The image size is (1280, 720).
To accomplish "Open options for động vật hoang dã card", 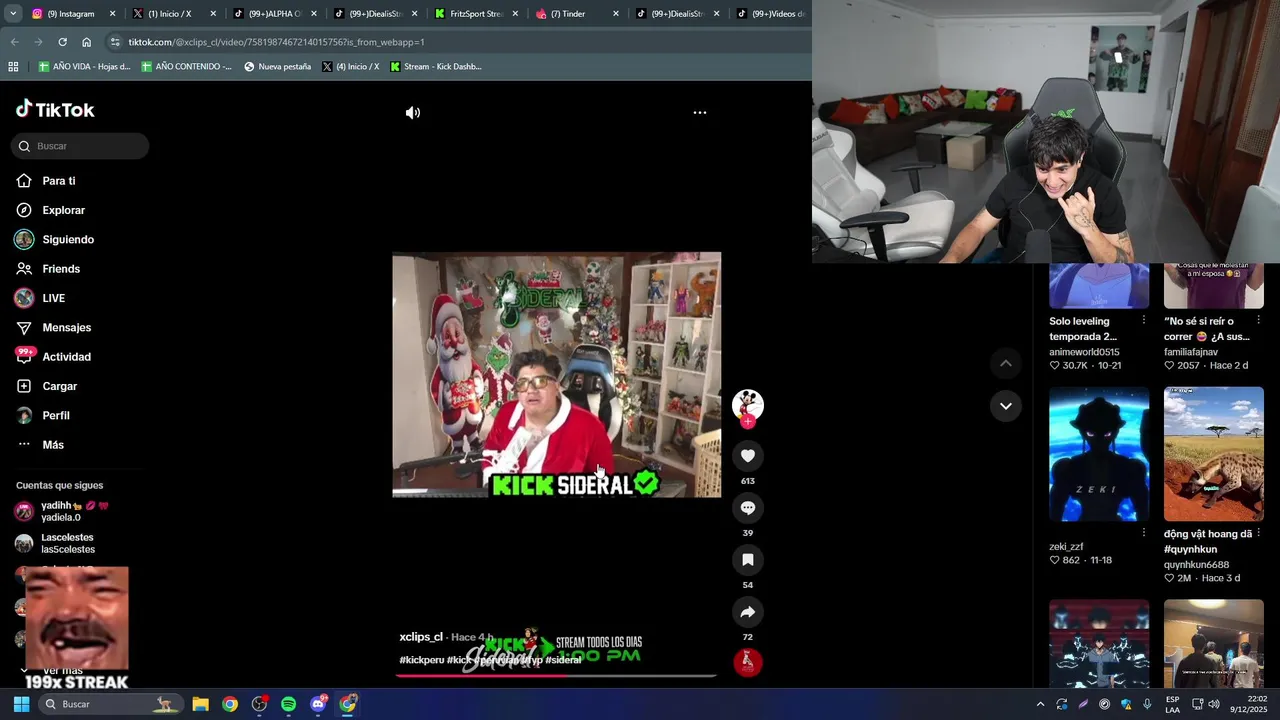I will pos(1258,533).
